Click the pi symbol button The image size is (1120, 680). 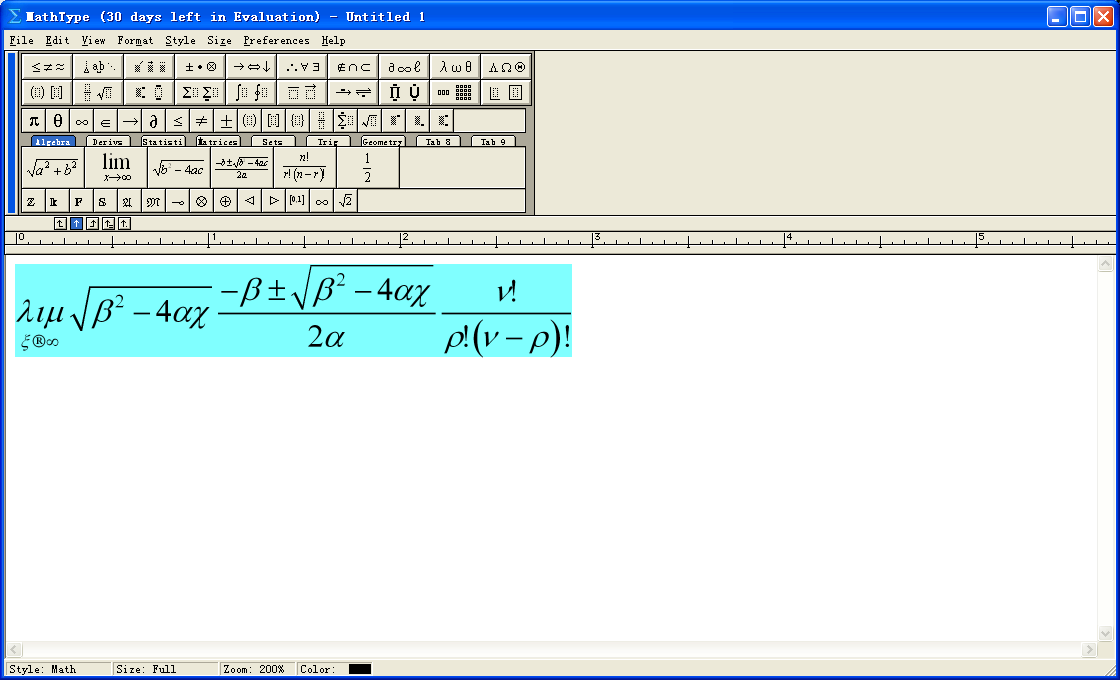(x=33, y=121)
